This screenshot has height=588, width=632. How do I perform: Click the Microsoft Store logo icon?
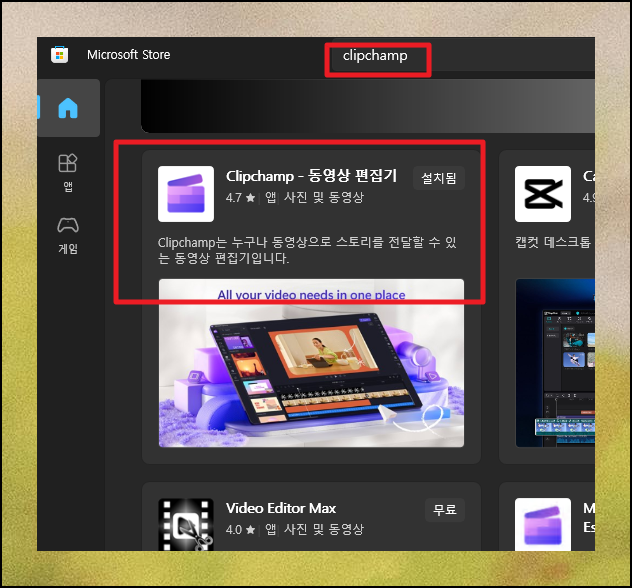tap(60, 55)
